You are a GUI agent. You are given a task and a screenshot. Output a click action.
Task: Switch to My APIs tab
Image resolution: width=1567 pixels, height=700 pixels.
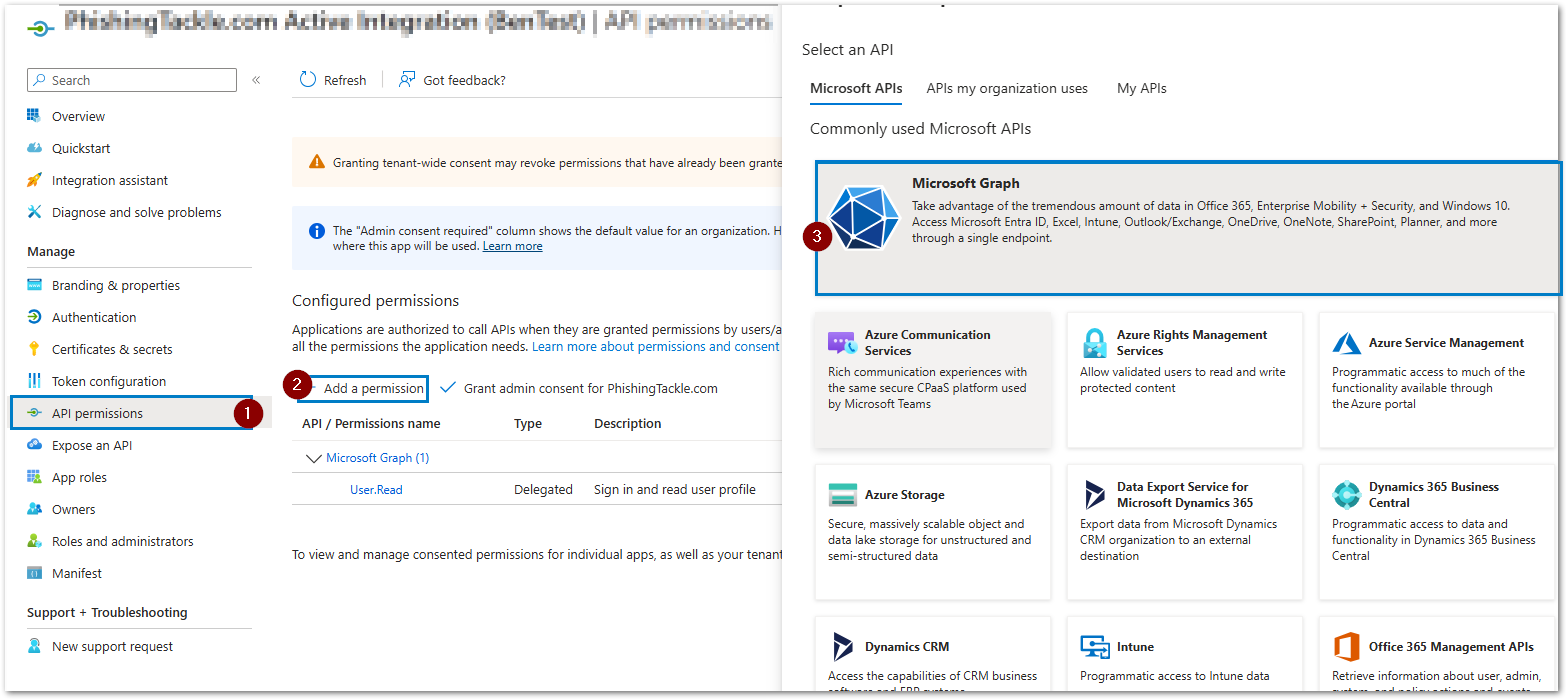(x=1142, y=88)
